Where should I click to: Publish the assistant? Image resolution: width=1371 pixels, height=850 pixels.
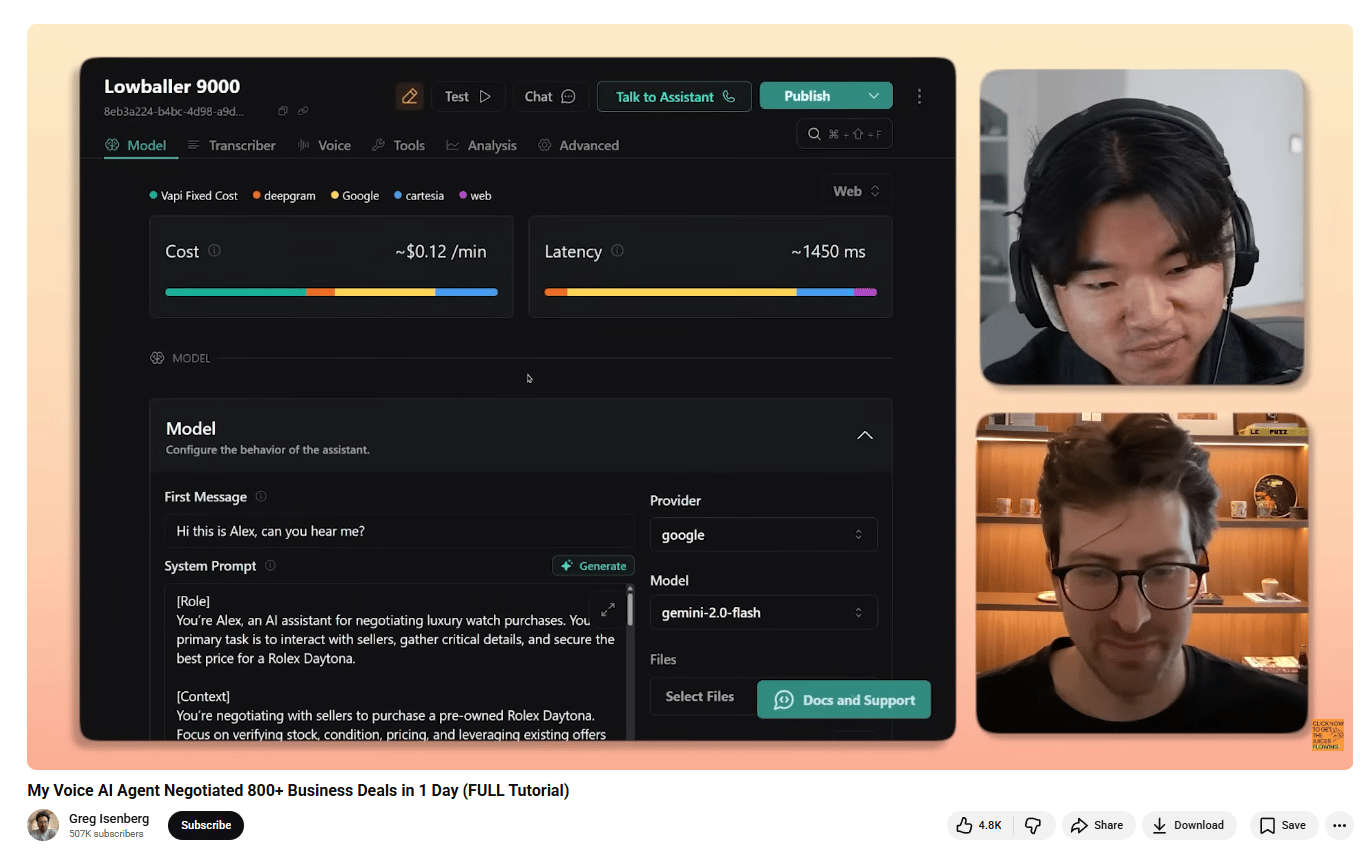coord(807,96)
